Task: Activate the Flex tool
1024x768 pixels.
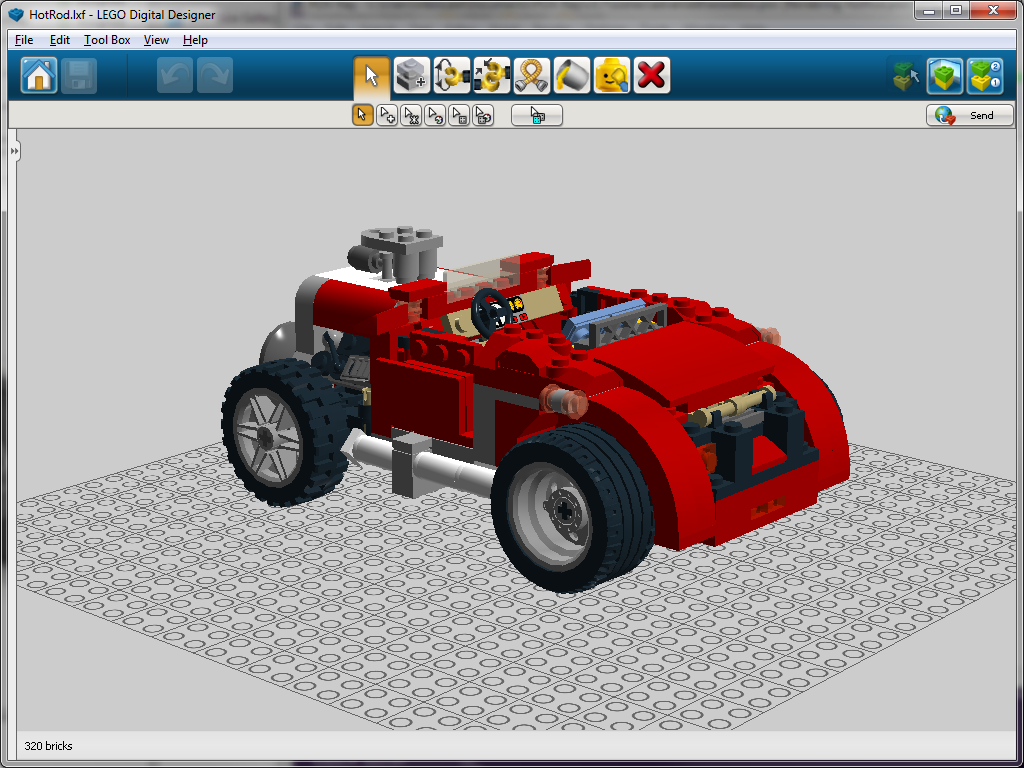Action: pos(531,74)
